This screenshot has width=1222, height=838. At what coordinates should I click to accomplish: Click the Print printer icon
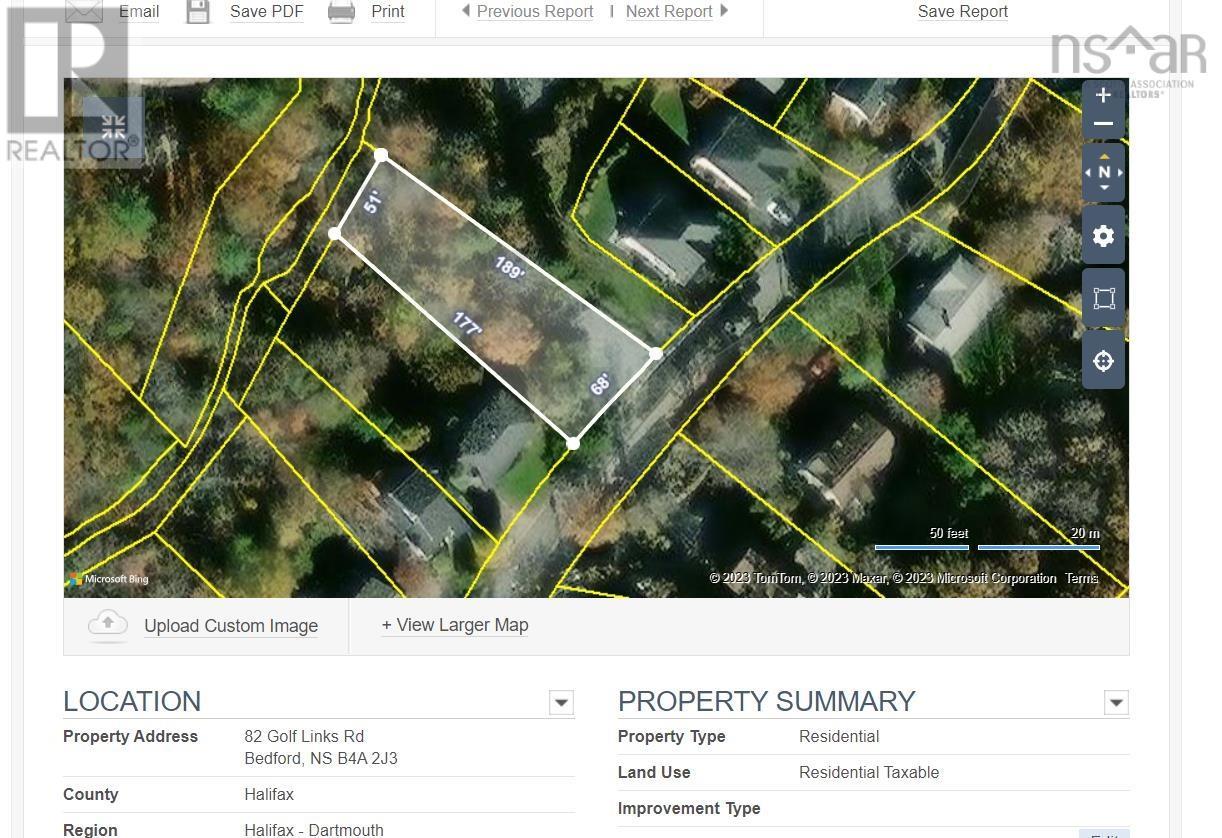click(341, 11)
